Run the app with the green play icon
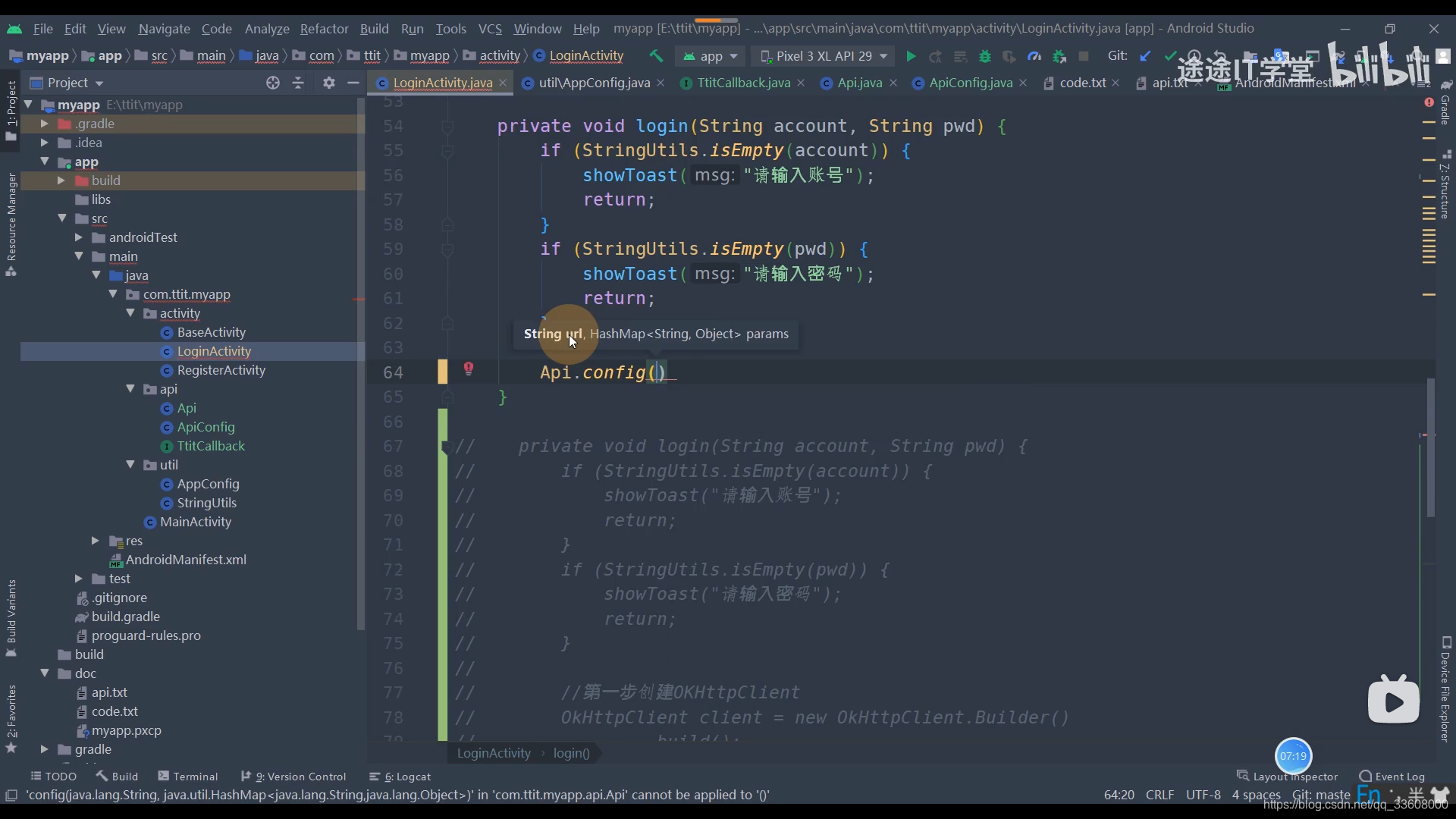 [x=911, y=56]
